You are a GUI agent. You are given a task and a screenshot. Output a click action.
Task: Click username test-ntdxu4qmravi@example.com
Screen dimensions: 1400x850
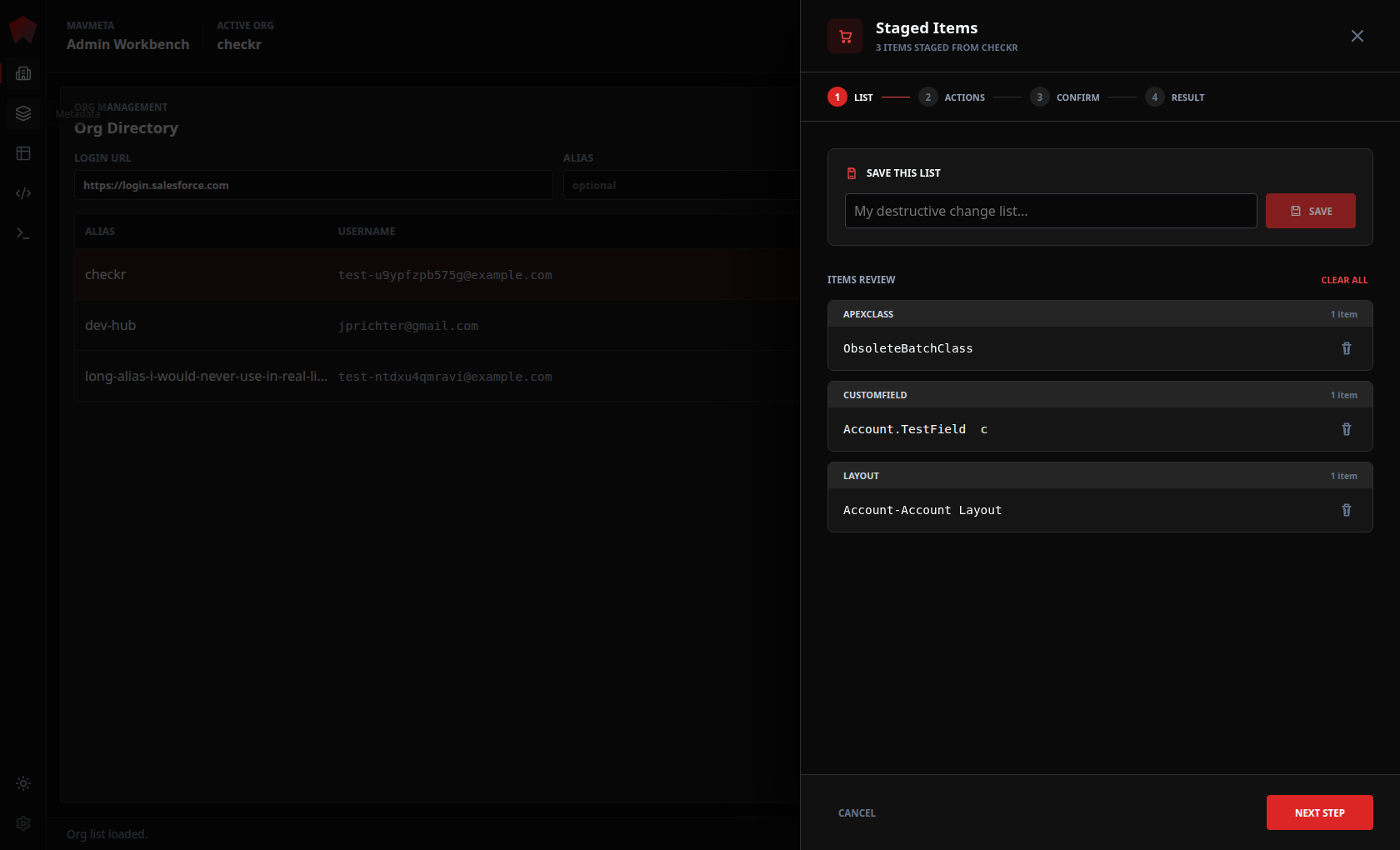click(x=445, y=377)
